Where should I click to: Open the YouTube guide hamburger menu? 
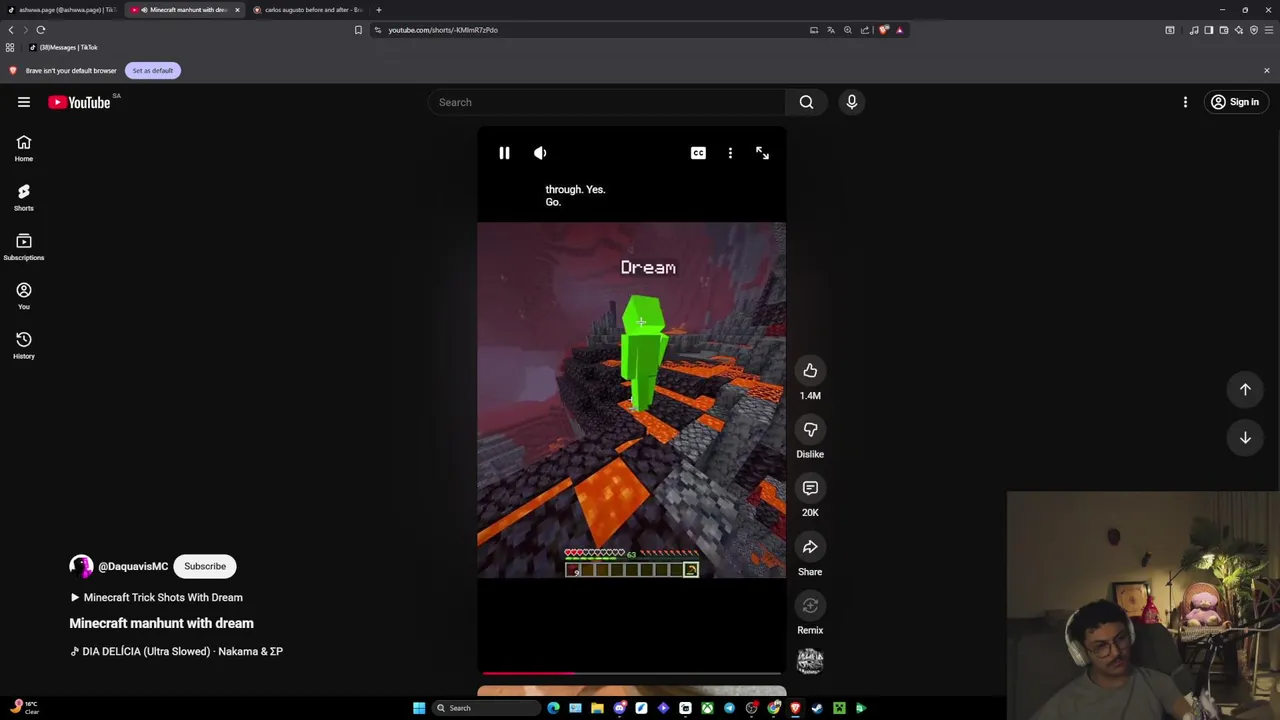pyautogui.click(x=24, y=102)
